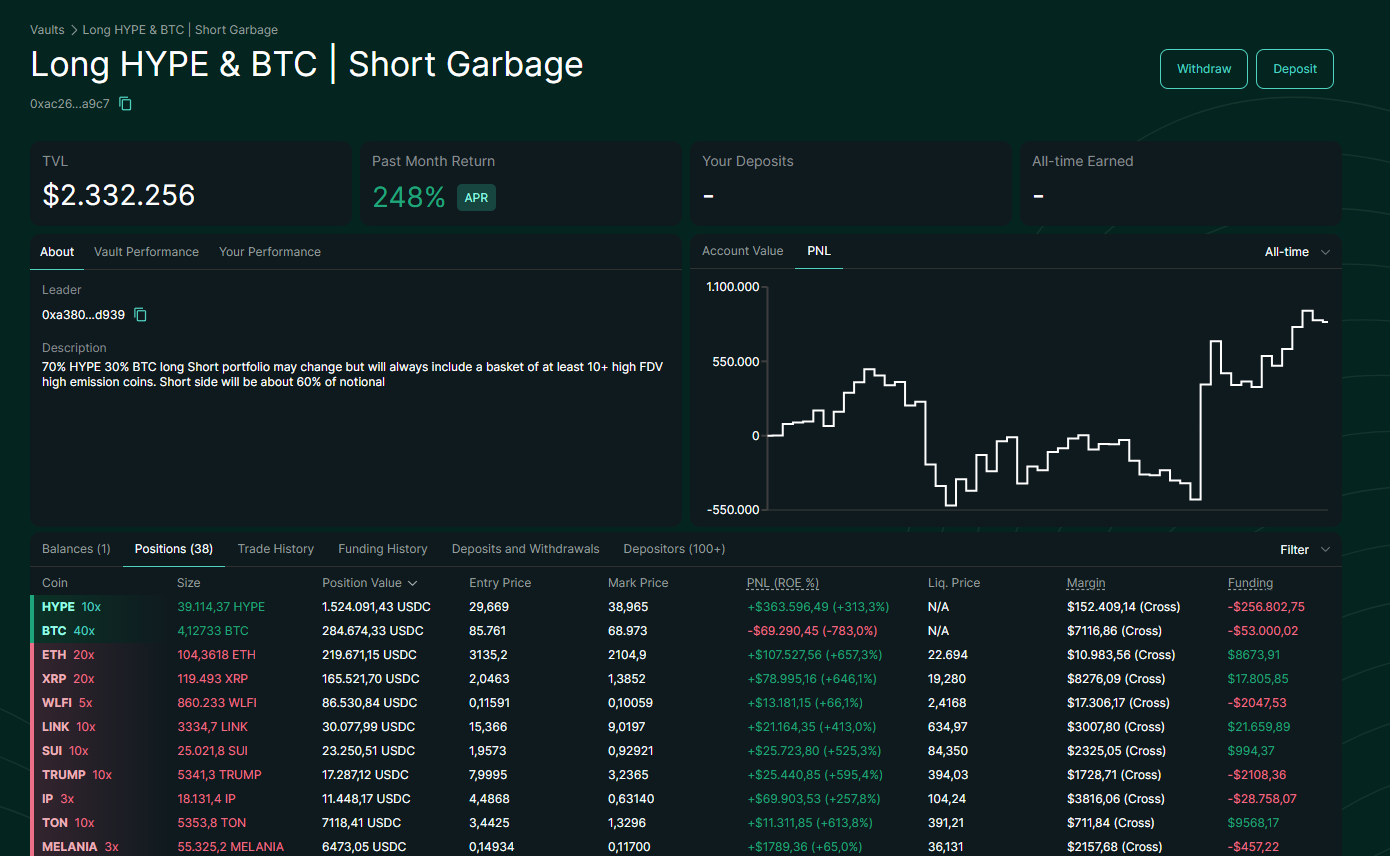Click TON liq. price 391,21
This screenshot has height=856, width=1390.
click(948, 823)
